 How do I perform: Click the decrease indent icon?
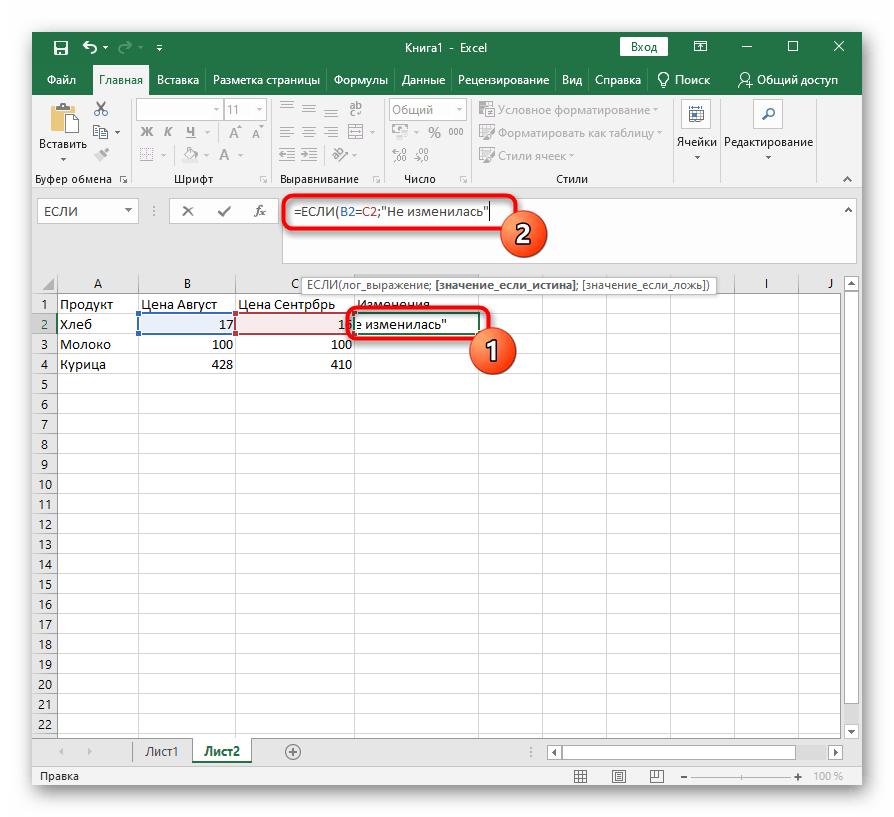[x=287, y=155]
